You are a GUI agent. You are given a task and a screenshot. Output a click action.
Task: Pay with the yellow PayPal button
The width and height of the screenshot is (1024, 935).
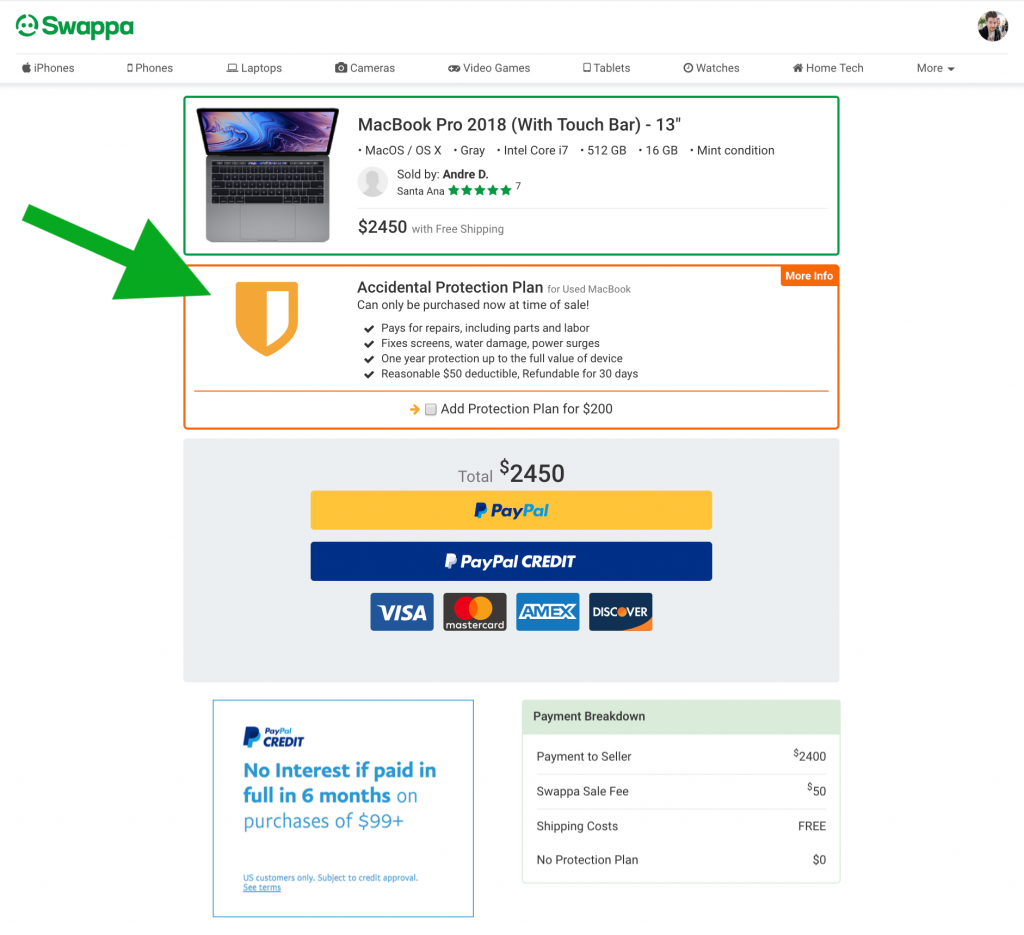pos(511,510)
